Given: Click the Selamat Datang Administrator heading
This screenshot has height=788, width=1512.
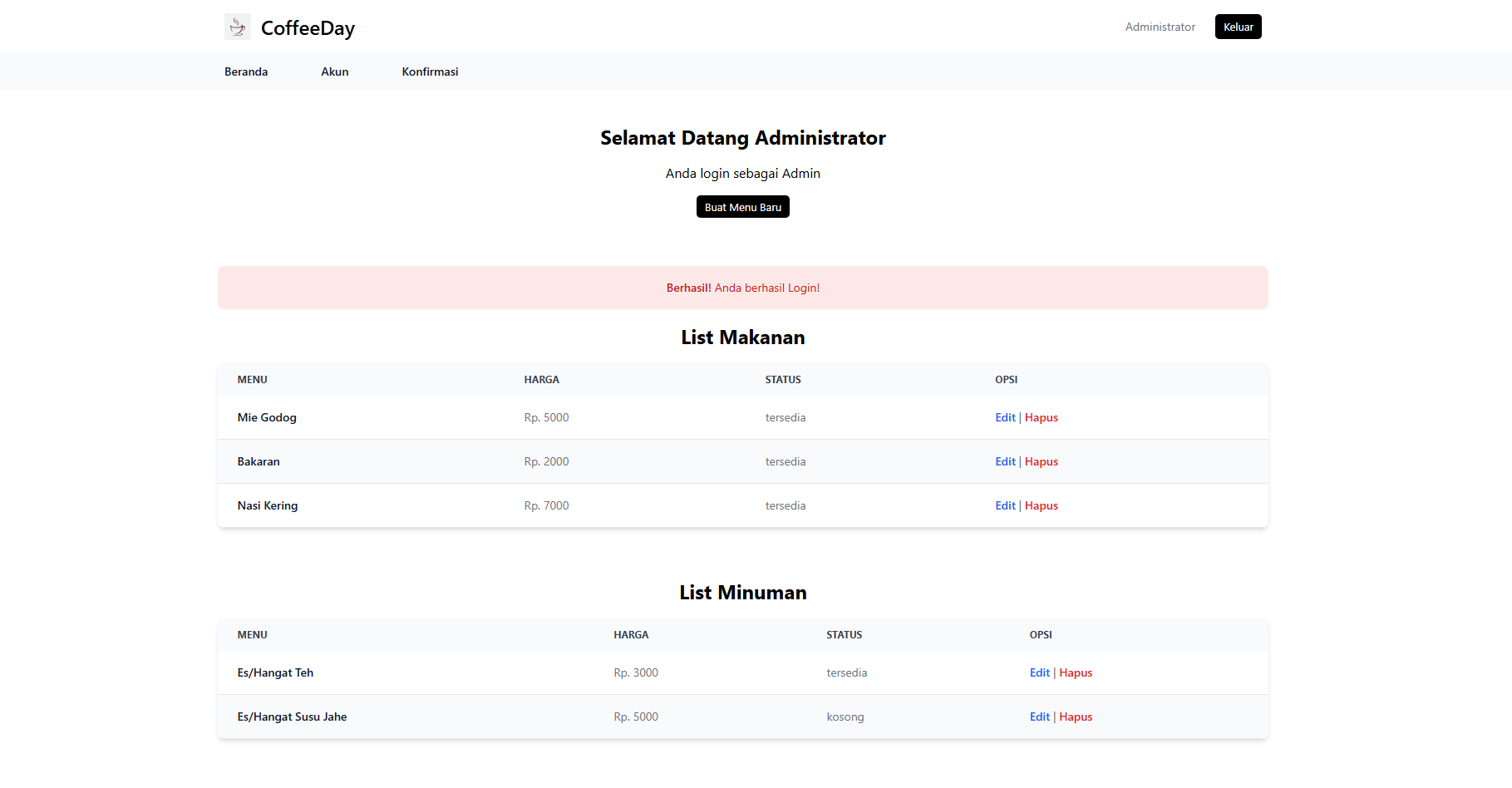Looking at the screenshot, I should pos(743,138).
